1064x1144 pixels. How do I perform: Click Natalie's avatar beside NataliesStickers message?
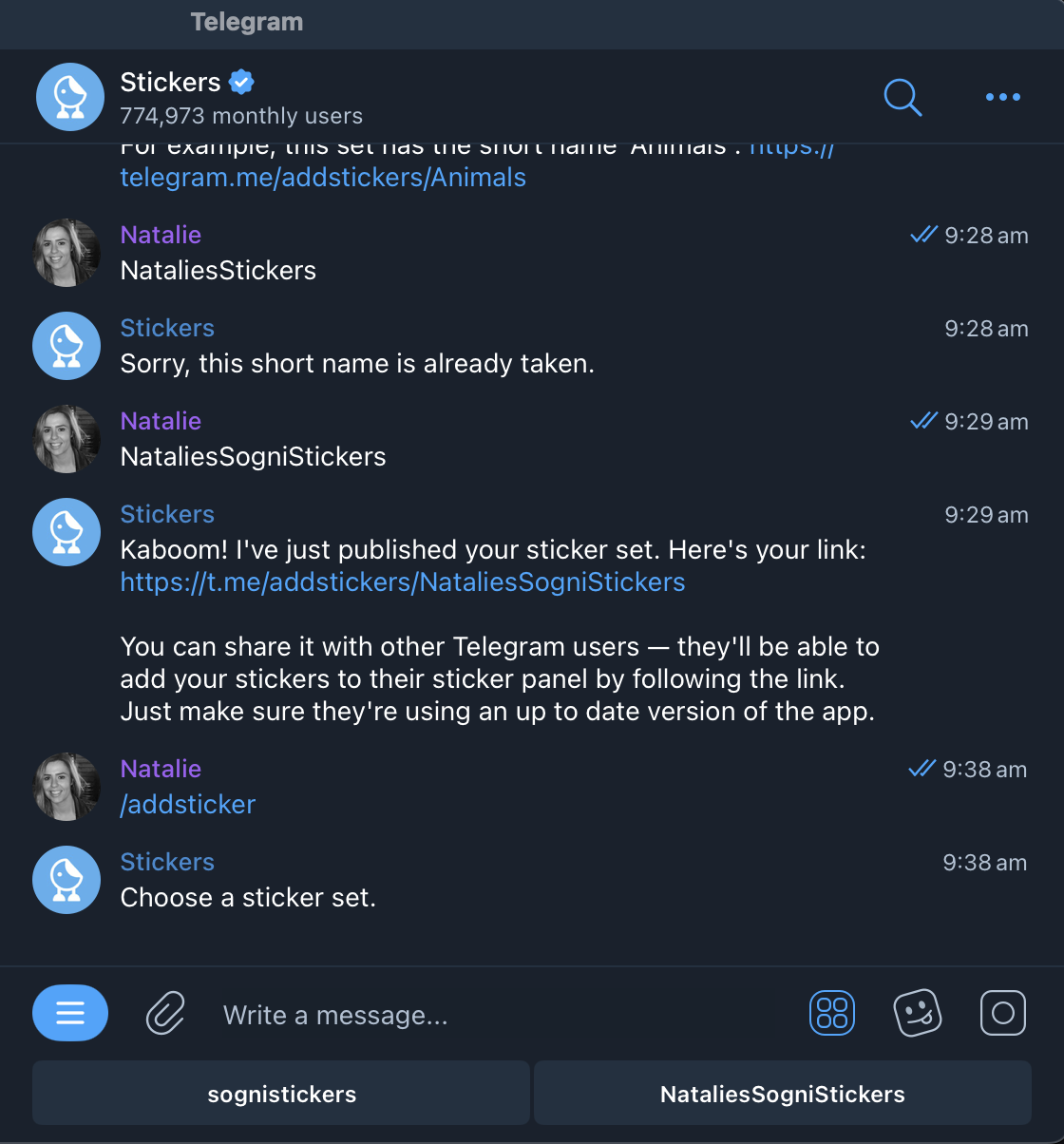pyautogui.click(x=66, y=253)
